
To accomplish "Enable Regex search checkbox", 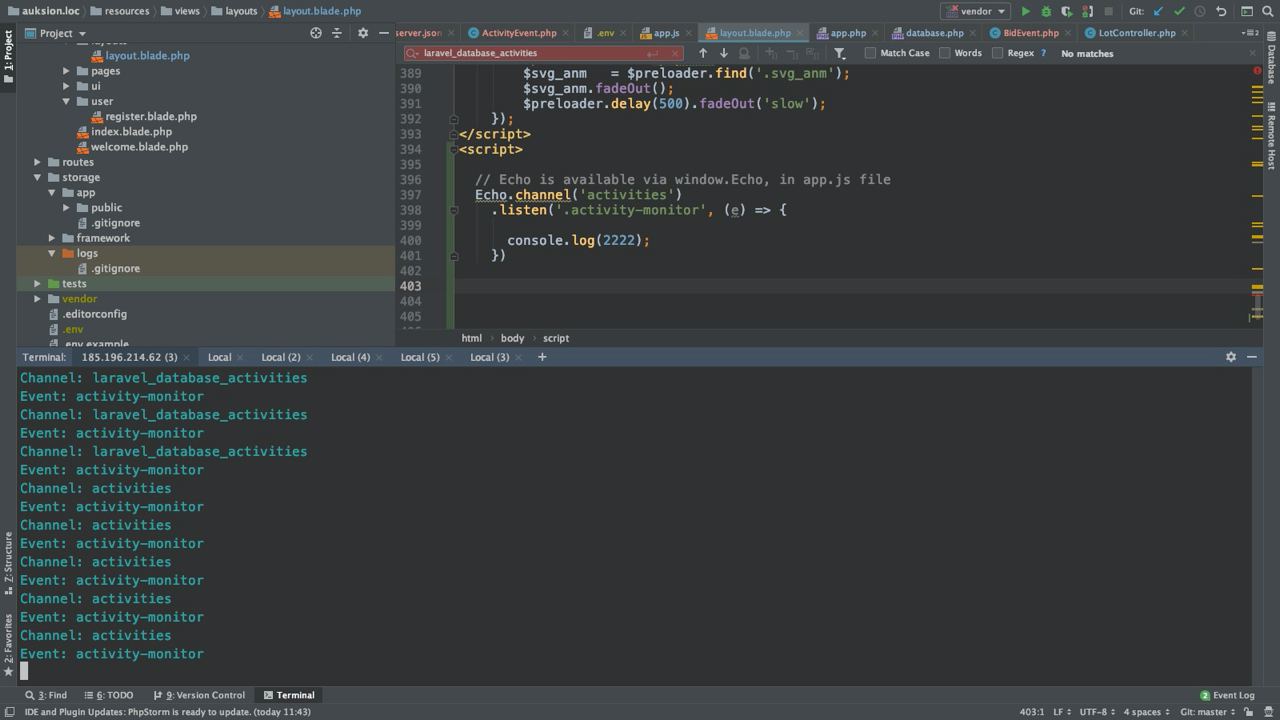I will click(x=997, y=53).
